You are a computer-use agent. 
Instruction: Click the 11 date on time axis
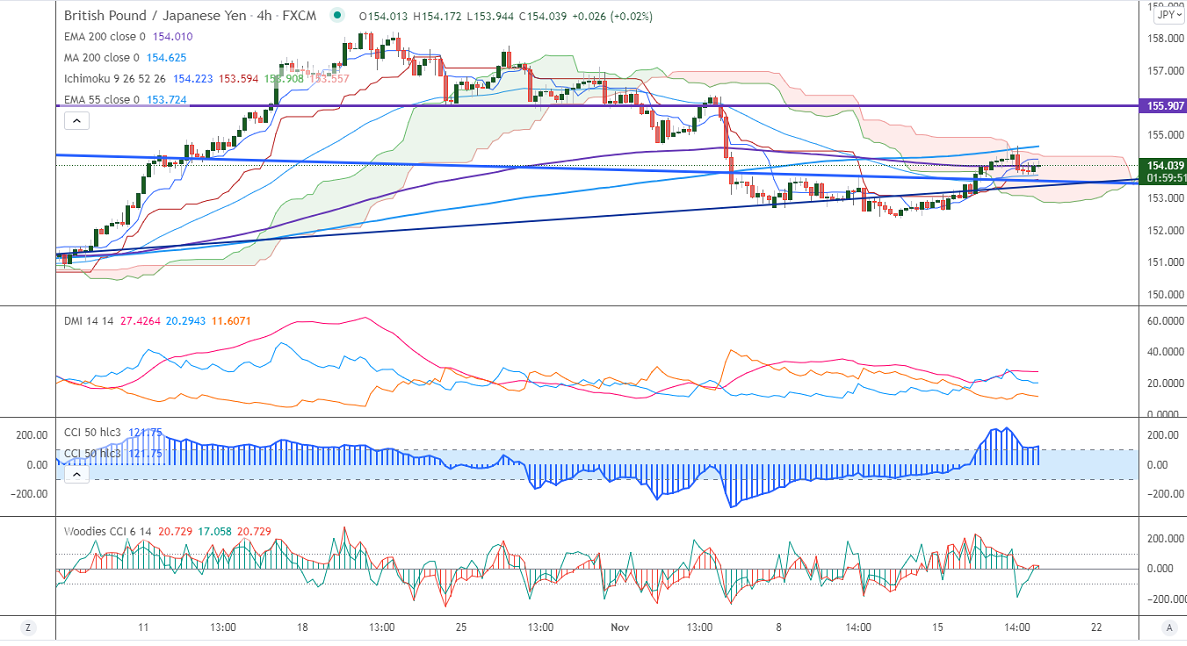click(x=143, y=627)
